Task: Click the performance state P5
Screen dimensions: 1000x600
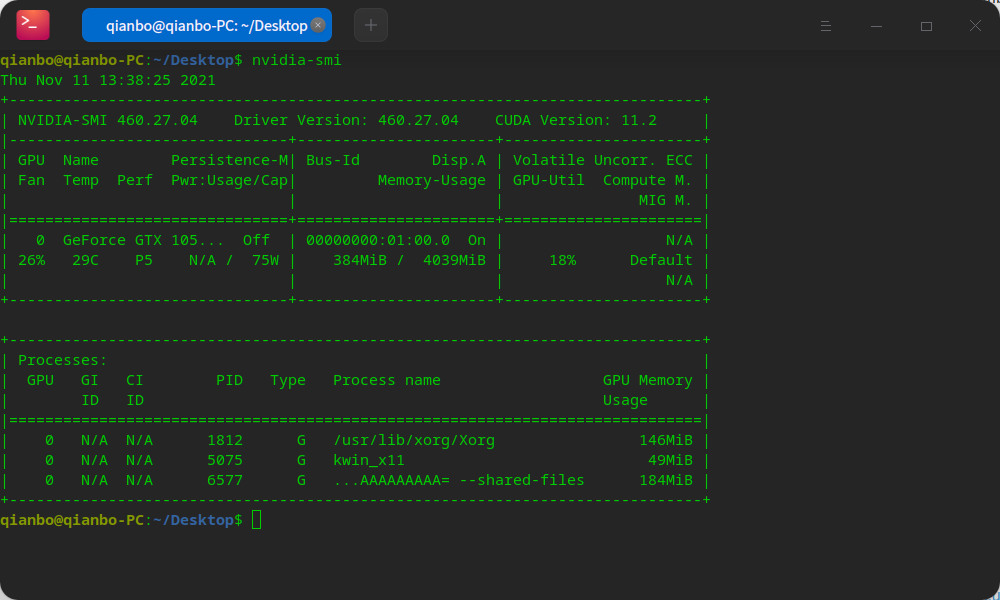Action: pyautogui.click(x=143, y=260)
